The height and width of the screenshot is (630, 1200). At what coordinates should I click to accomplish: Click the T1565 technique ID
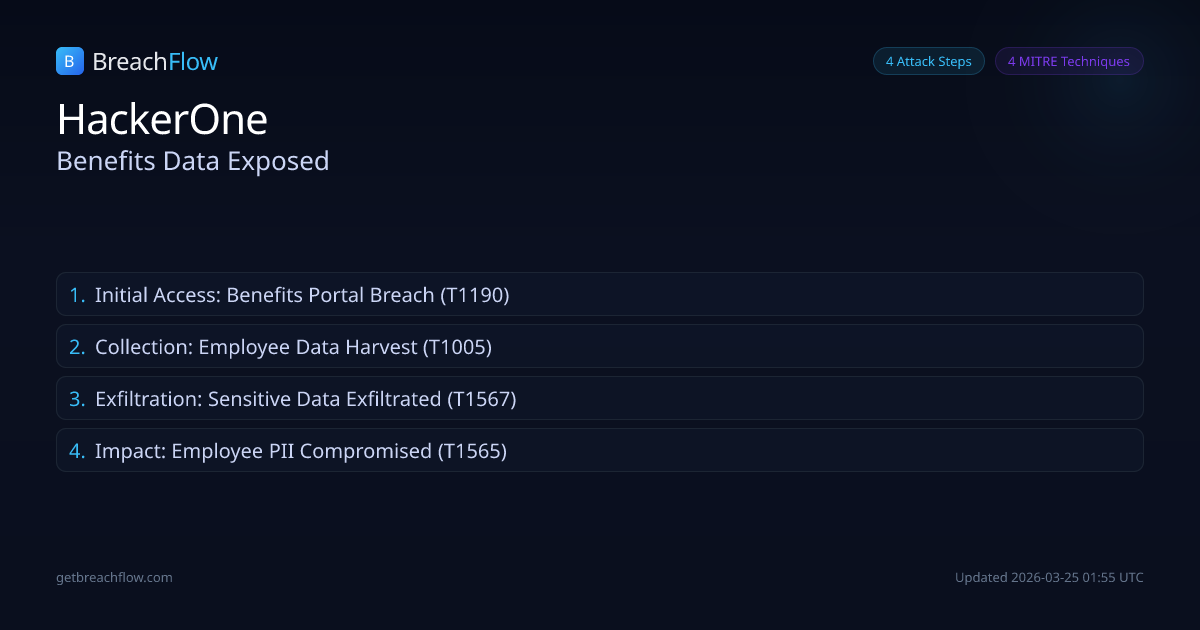pos(472,451)
